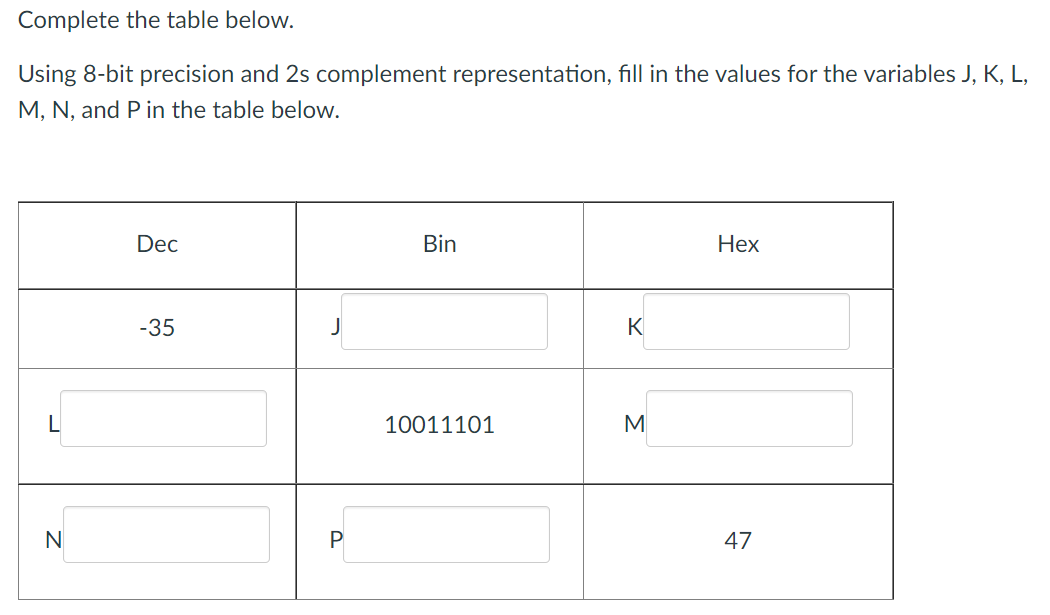Click the input field labeled M
This screenshot has height=615, width=1050.
click(x=750, y=418)
